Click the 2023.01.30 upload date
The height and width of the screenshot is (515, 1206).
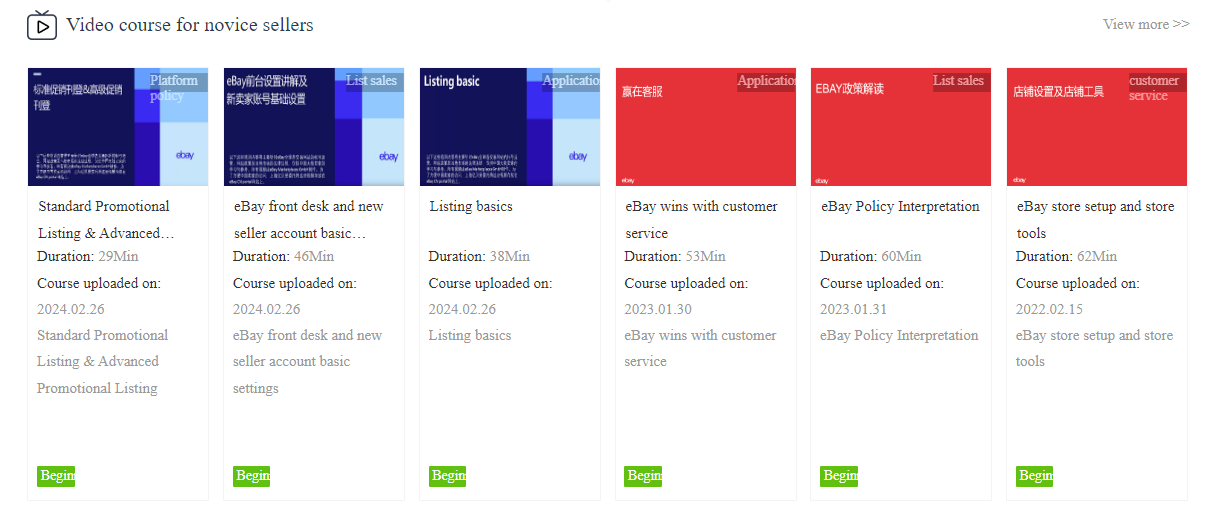point(658,309)
